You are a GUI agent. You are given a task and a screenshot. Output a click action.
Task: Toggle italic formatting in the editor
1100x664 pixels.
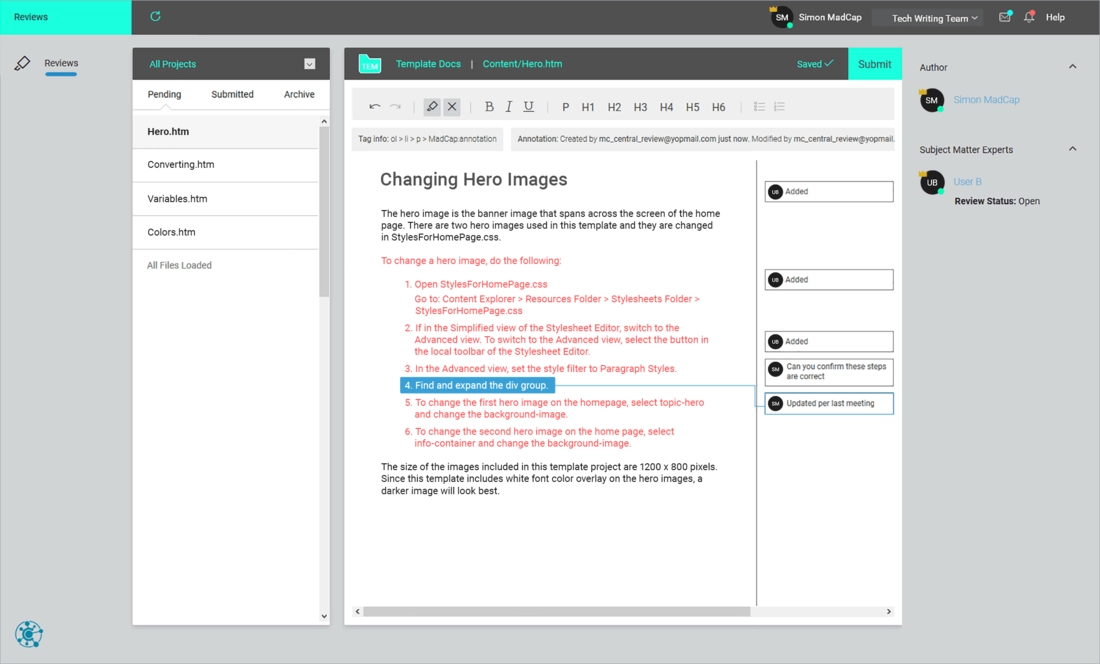(509, 106)
